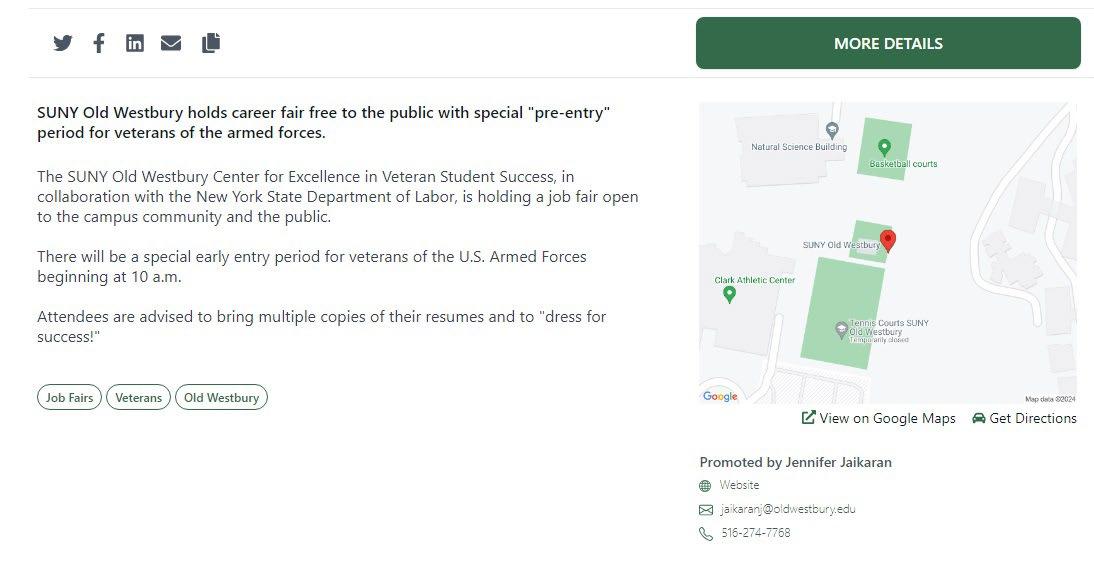Select the Old Westbury tag
Viewport: 1094px width, 564px height.
221,397
